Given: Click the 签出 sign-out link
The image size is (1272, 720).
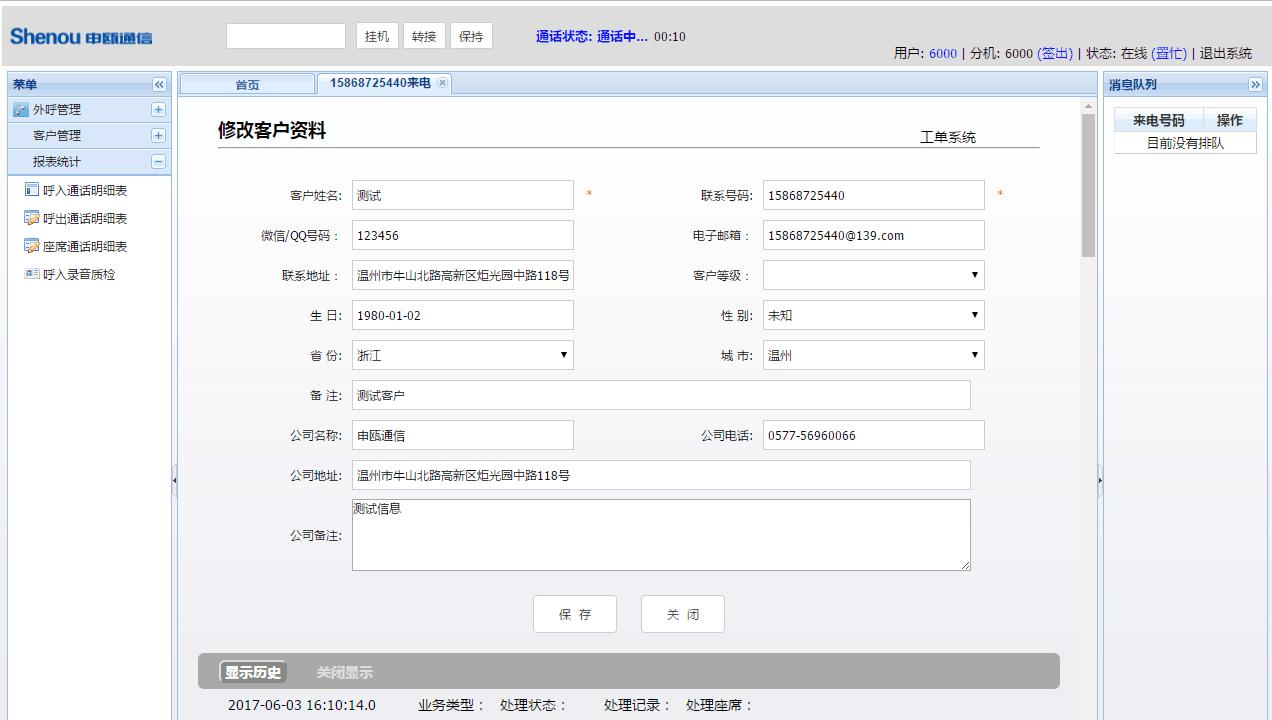Looking at the screenshot, I should point(1056,54).
